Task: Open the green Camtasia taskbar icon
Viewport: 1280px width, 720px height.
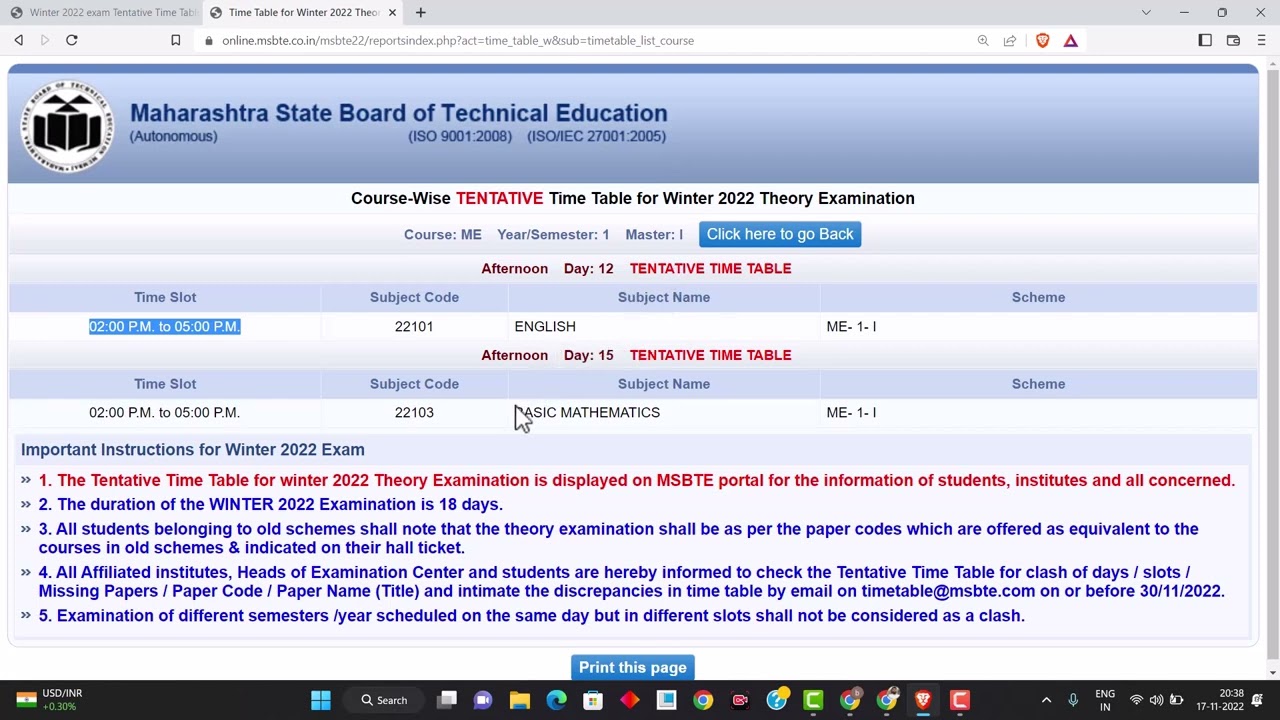Action: click(x=813, y=700)
